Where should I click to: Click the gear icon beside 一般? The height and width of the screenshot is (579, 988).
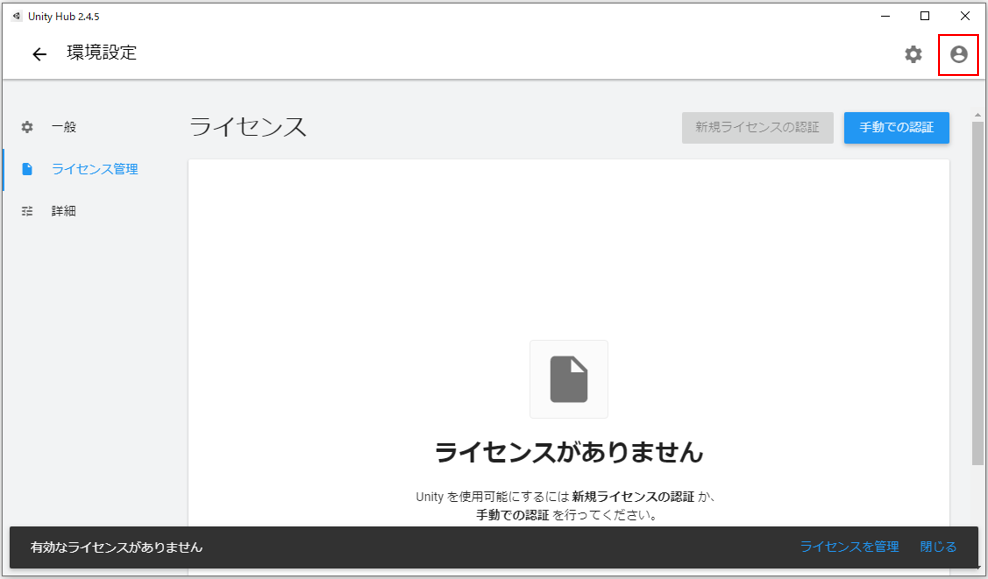[27, 127]
